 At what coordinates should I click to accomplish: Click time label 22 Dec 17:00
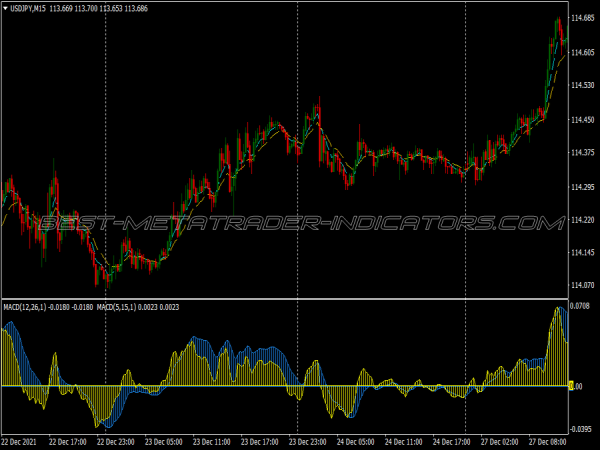[68, 442]
